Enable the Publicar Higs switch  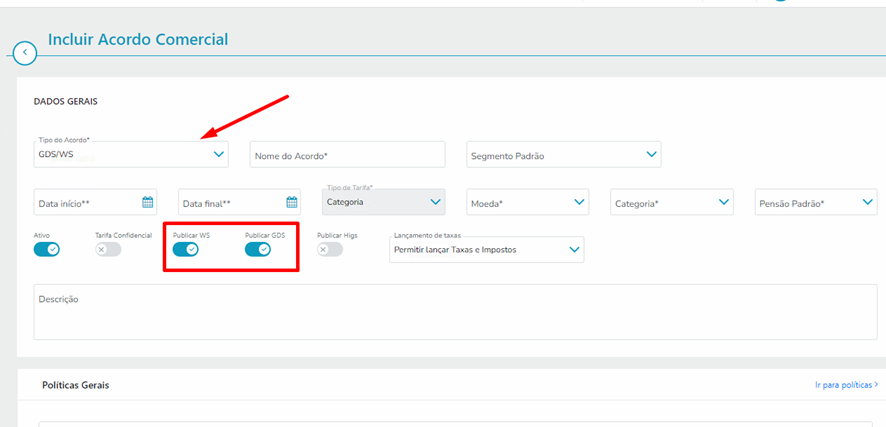[x=330, y=249]
